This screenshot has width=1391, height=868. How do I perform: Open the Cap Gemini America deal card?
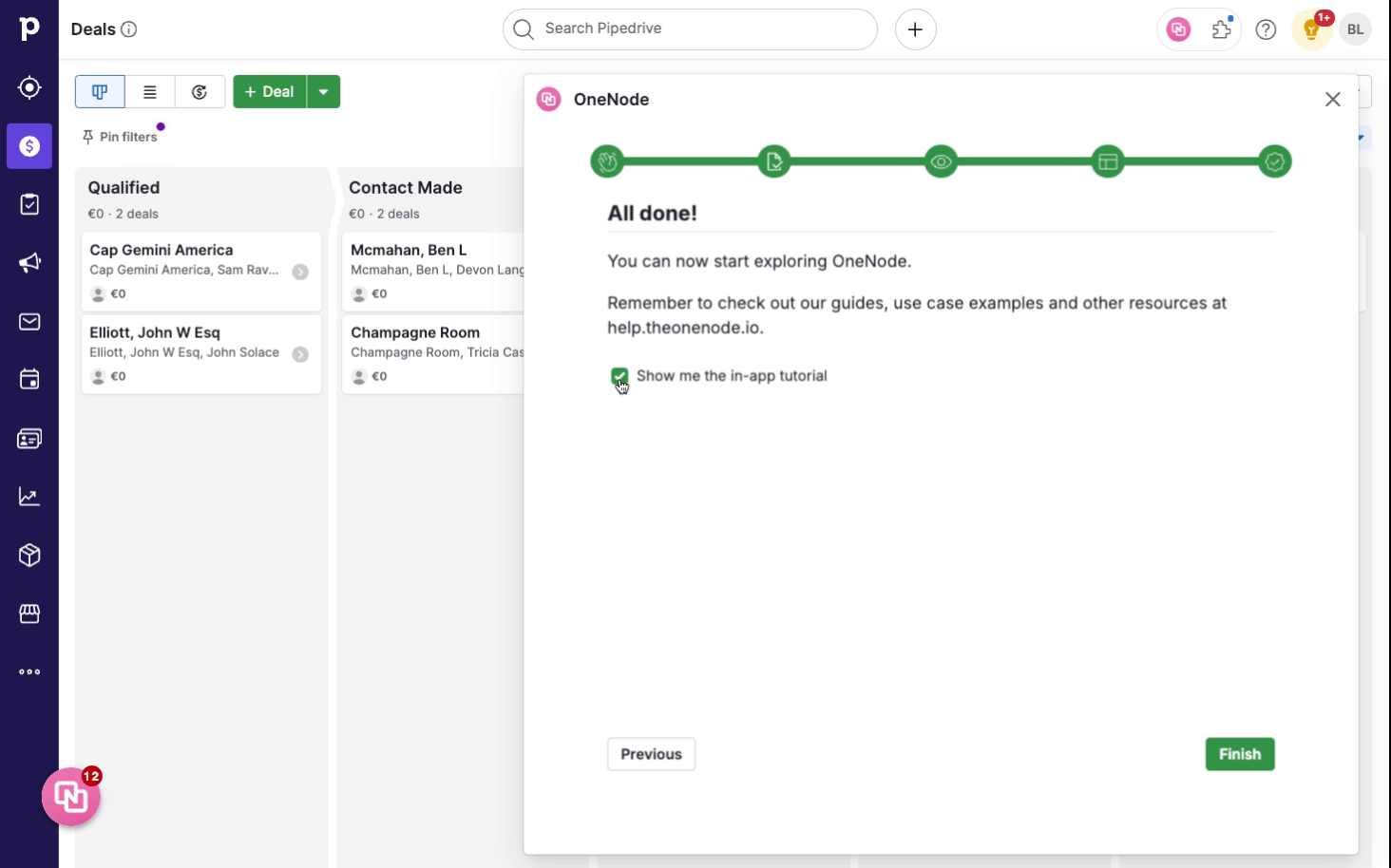[201, 272]
